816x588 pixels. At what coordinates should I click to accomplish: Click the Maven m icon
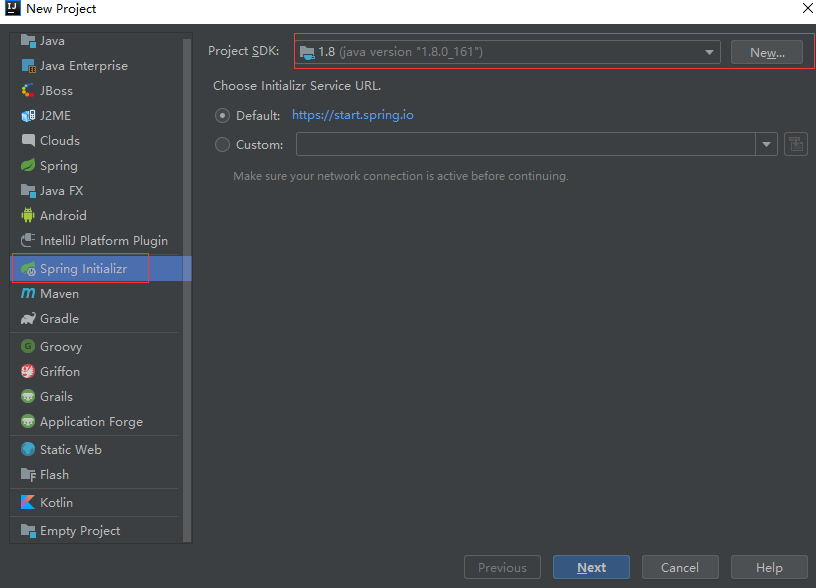tap(28, 293)
